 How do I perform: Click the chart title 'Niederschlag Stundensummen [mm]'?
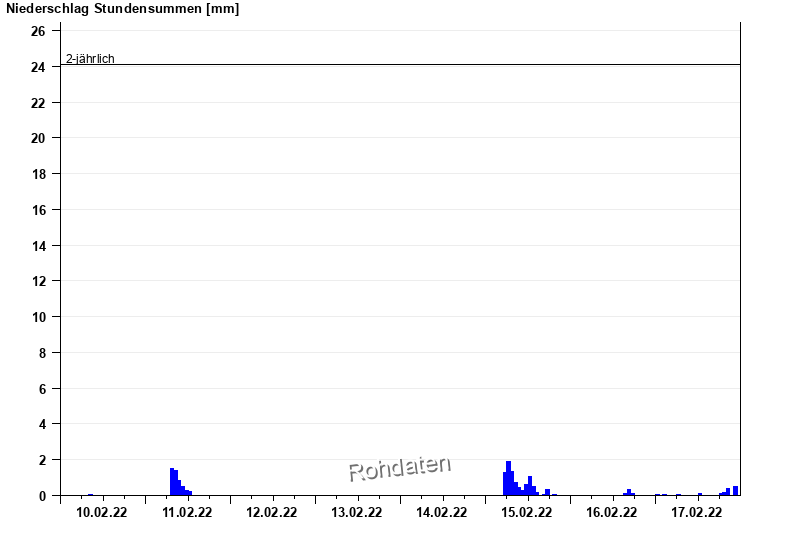[x=122, y=9]
